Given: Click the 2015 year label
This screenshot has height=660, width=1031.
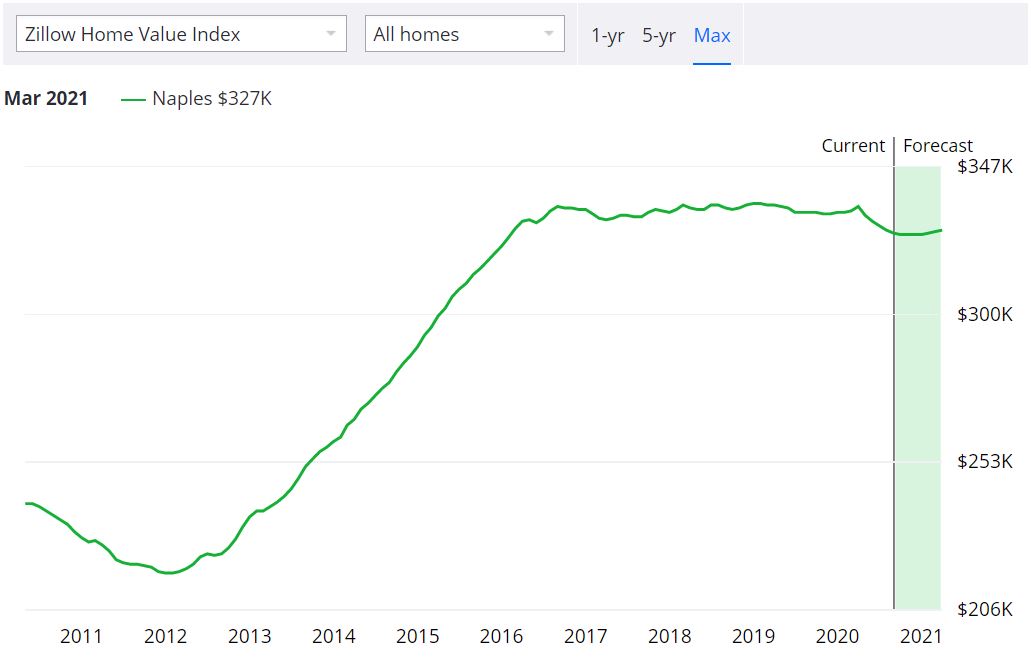Looking at the screenshot, I should coord(418,636).
